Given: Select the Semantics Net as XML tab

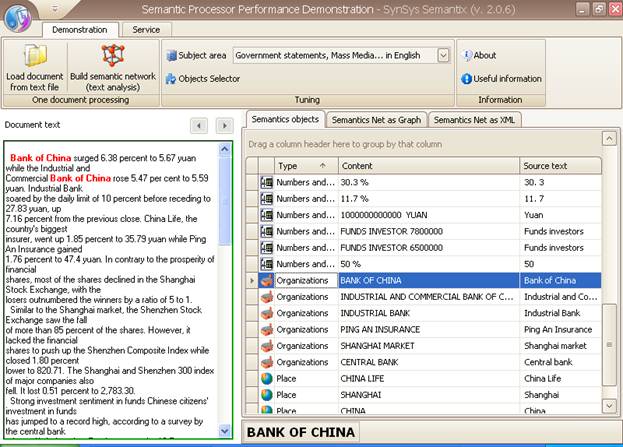Looking at the screenshot, I should [x=474, y=120].
